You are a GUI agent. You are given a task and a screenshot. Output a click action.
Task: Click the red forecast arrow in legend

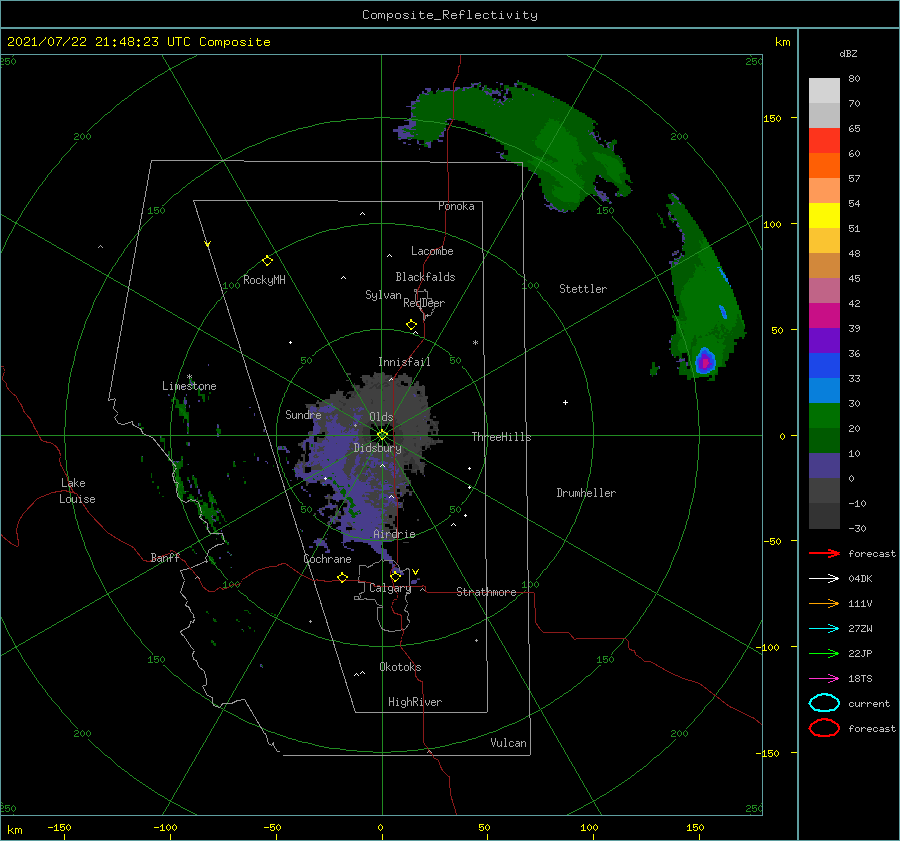824,553
